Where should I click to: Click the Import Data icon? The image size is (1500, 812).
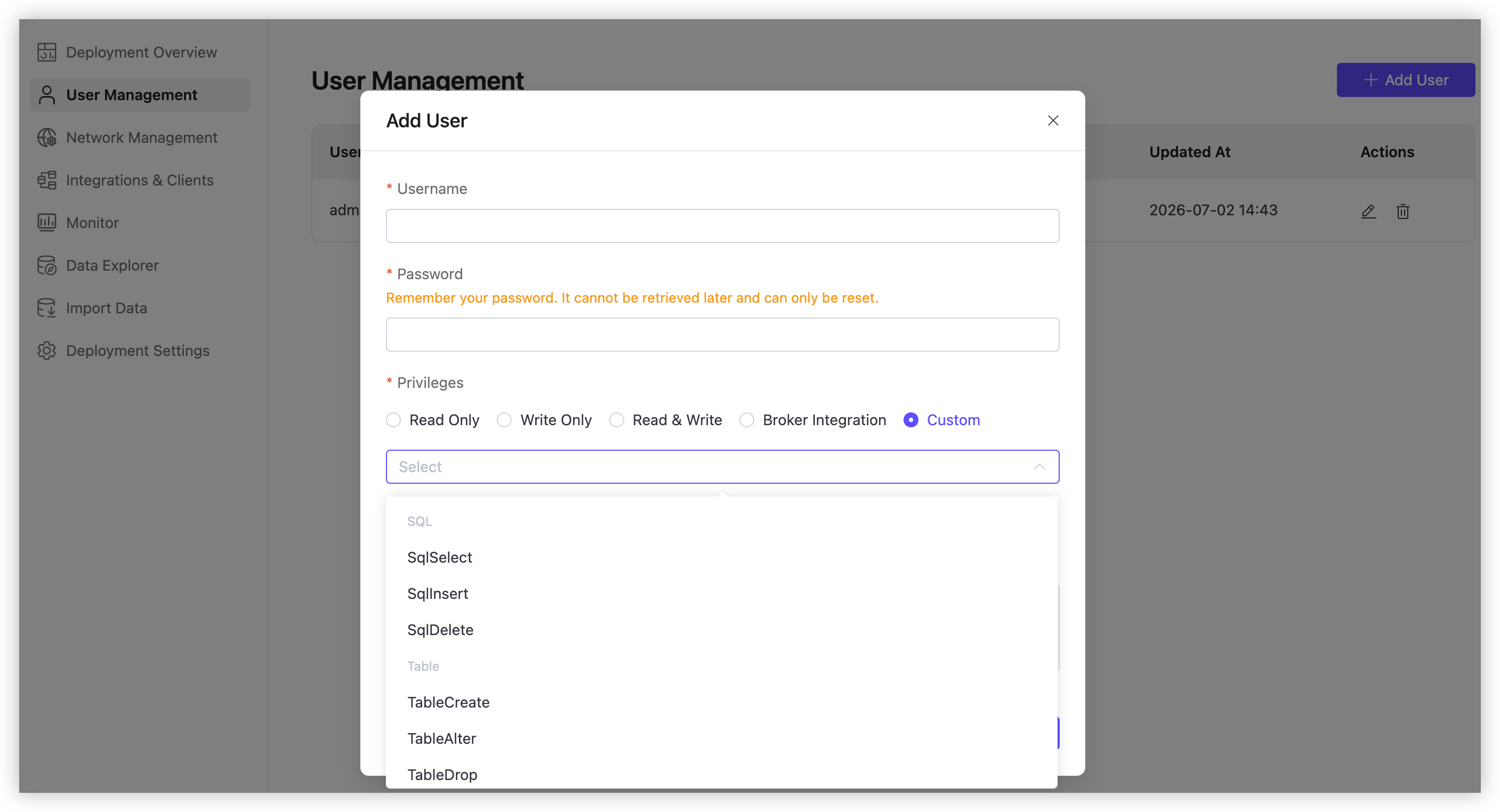46,308
